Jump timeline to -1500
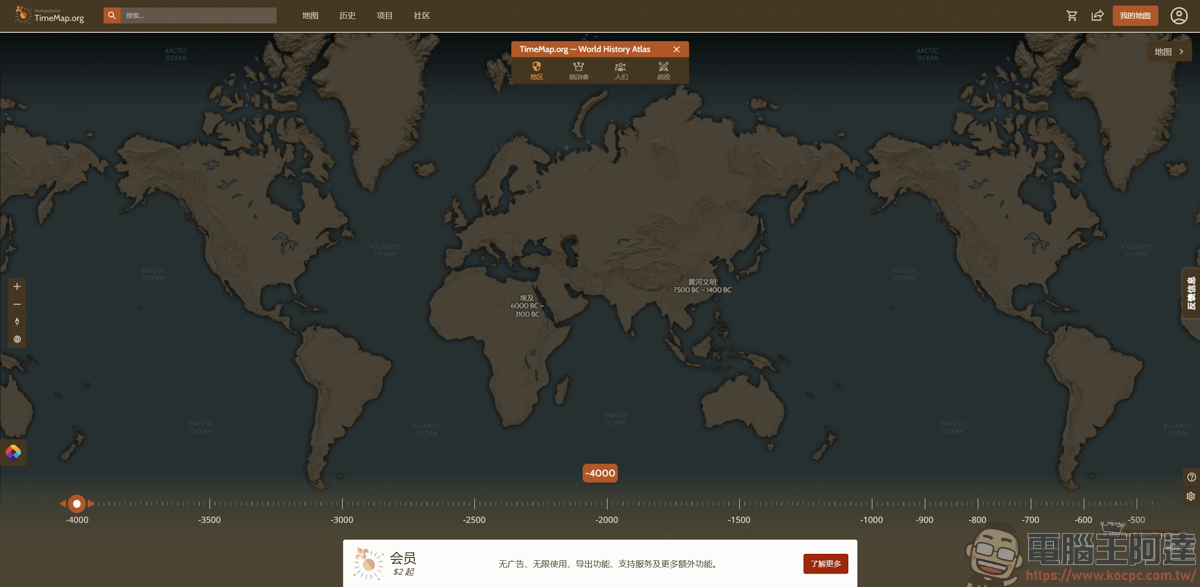 (739, 520)
